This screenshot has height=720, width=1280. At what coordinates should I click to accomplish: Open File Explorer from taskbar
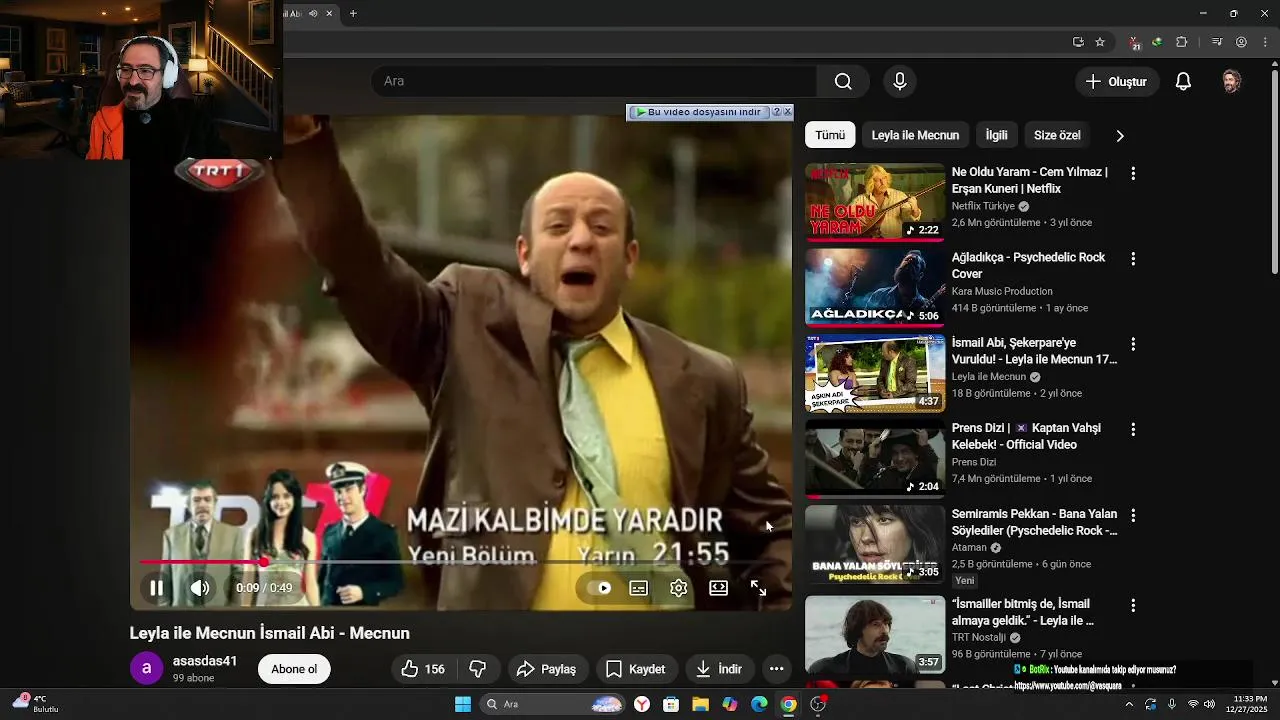(x=700, y=704)
